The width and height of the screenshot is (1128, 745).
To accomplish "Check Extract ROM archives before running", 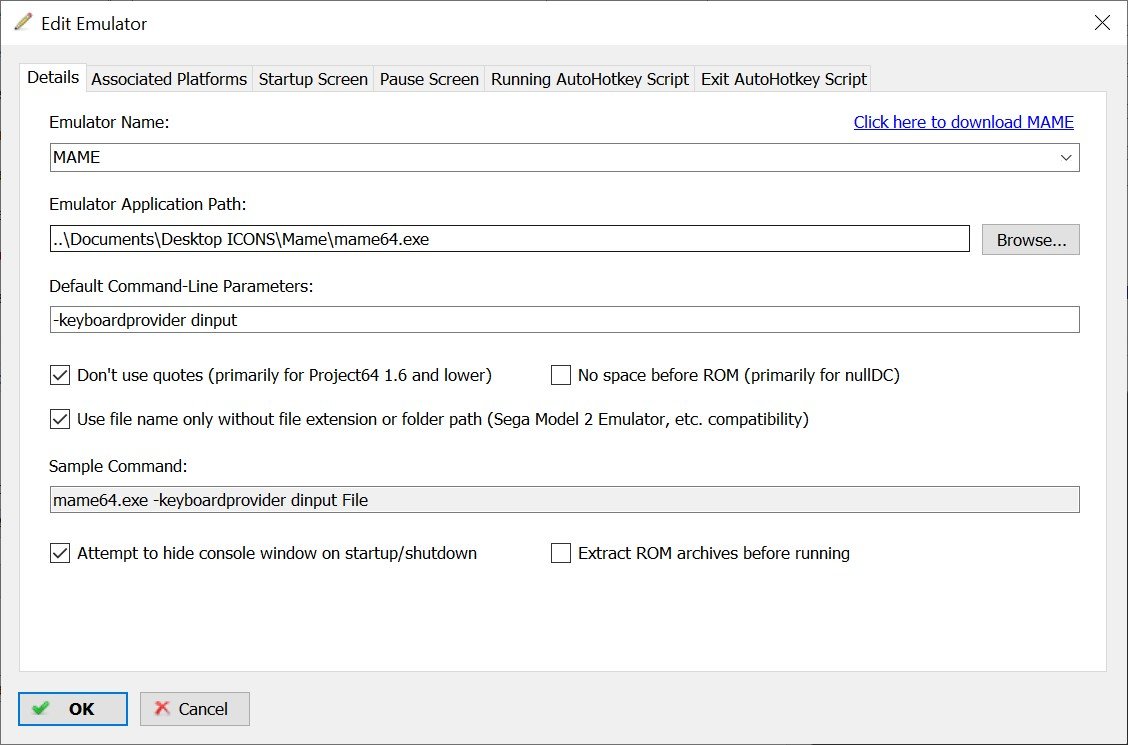I will 560,553.
